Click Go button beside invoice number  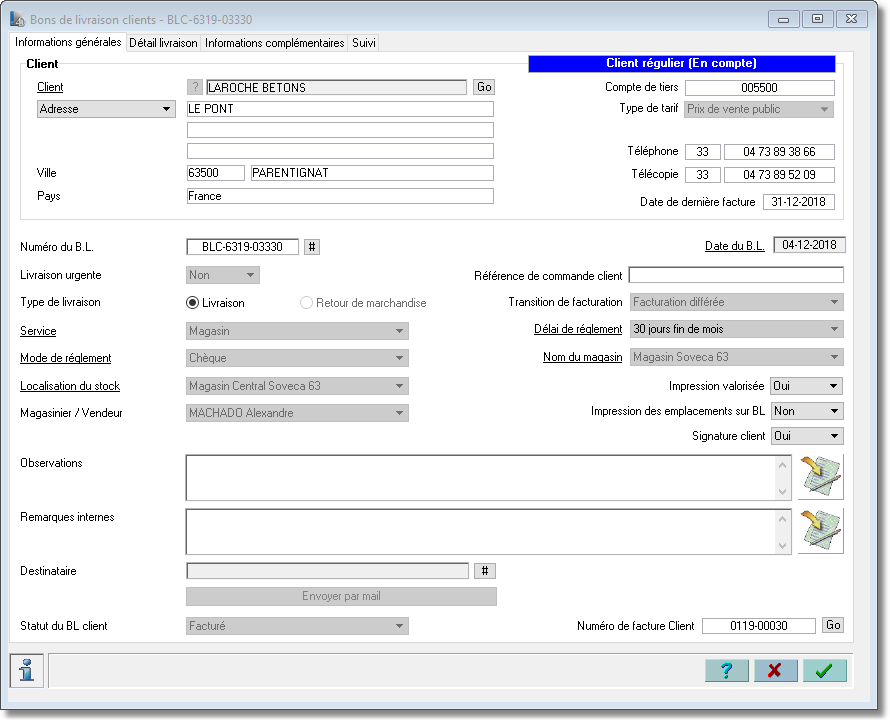[833, 626]
